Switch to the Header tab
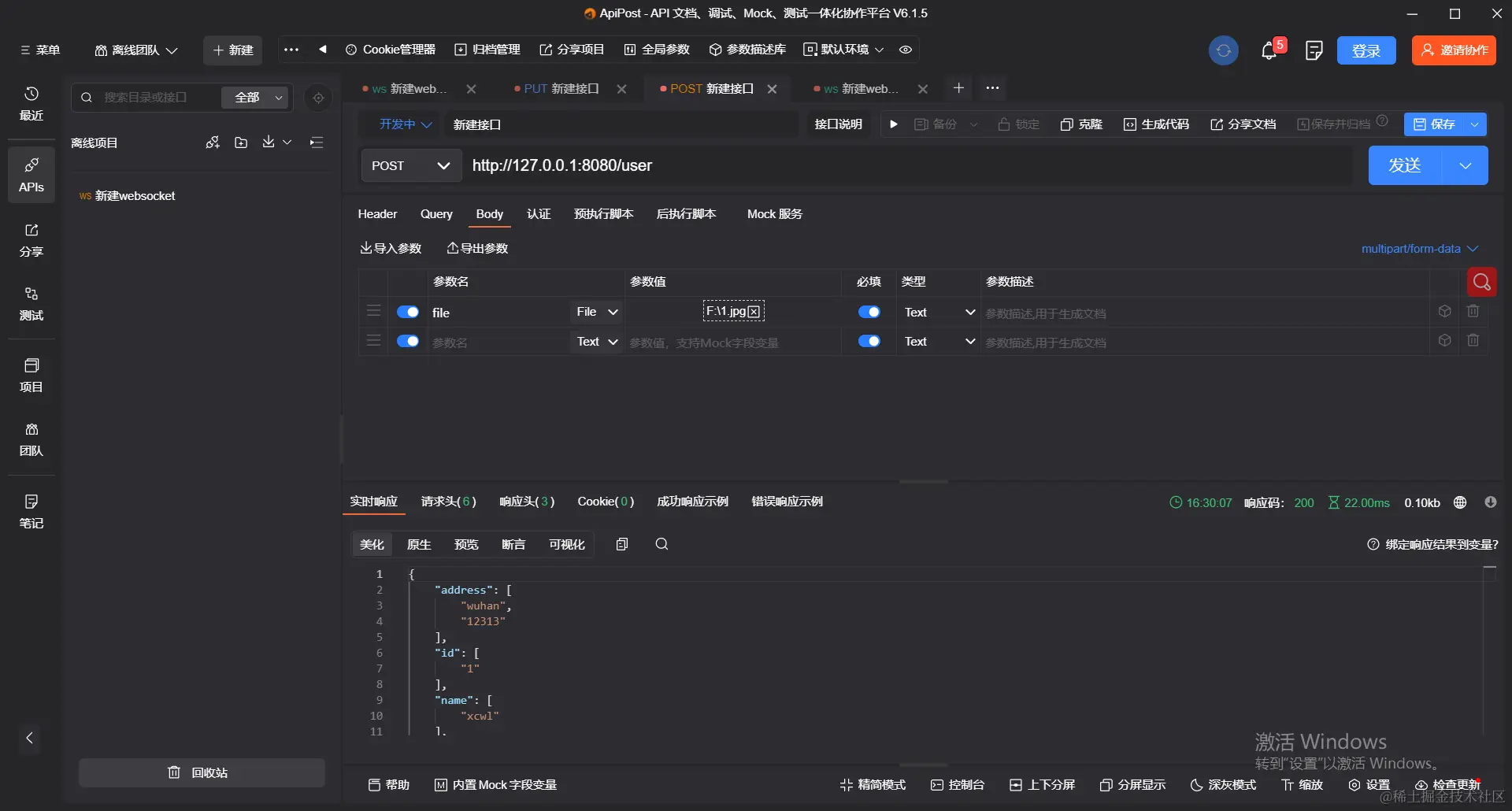The width and height of the screenshot is (1512, 811). pos(377,214)
